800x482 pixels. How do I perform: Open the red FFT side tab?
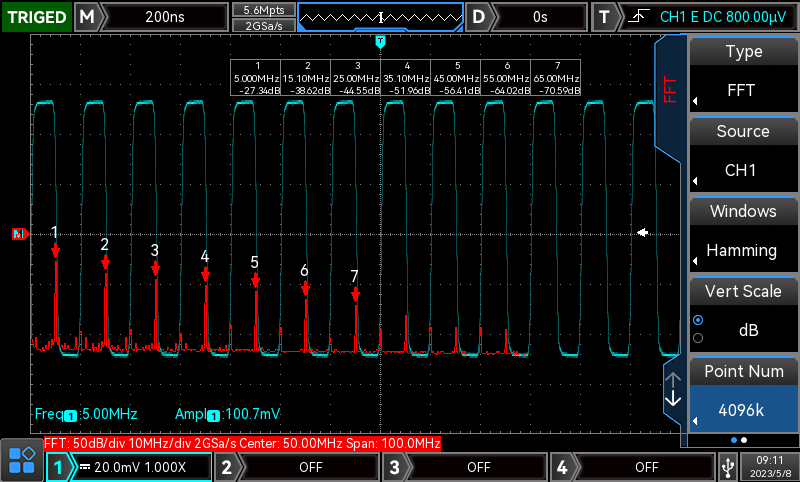(x=671, y=88)
